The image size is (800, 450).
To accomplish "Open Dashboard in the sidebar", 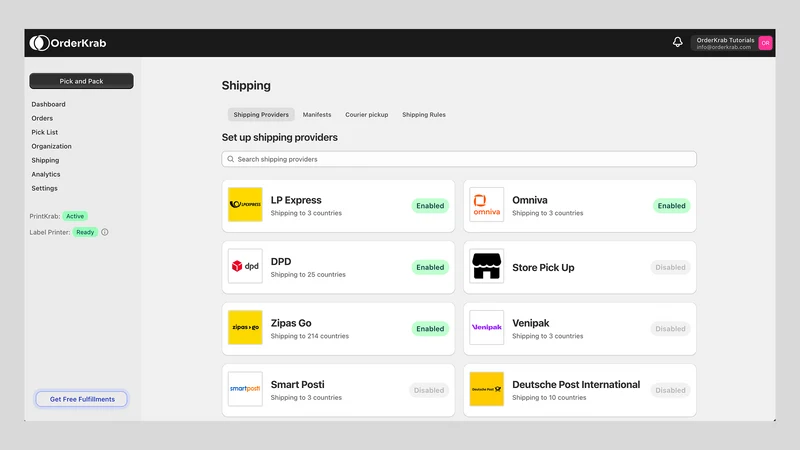I will [x=48, y=104].
